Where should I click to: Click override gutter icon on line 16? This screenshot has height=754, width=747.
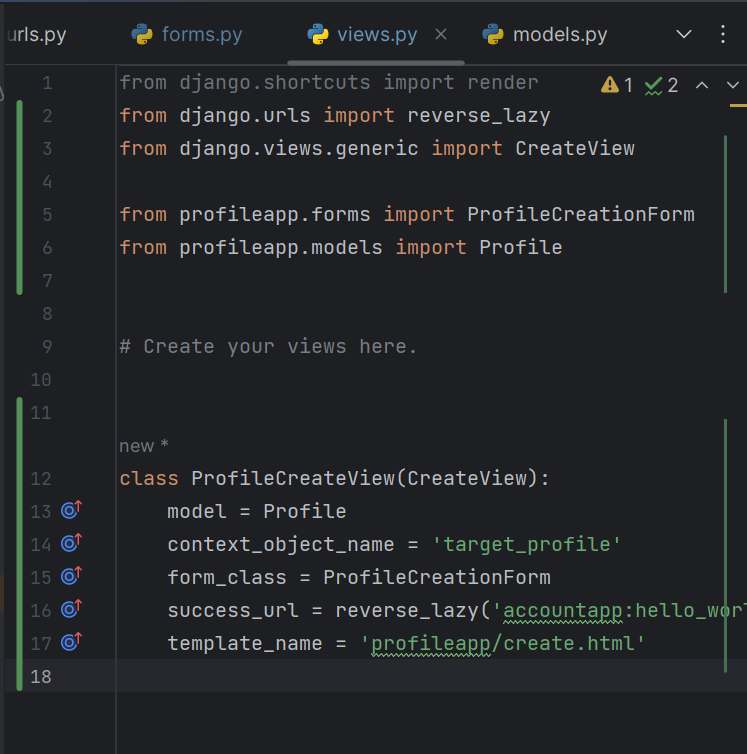71,609
